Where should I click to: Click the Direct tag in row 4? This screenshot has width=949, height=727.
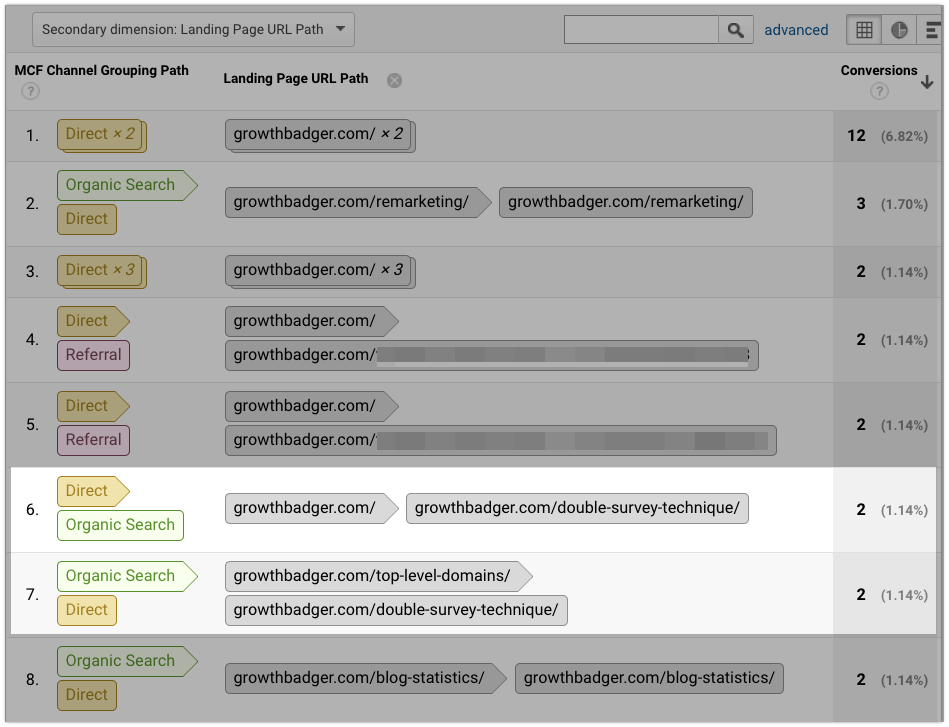pyautogui.click(x=93, y=321)
